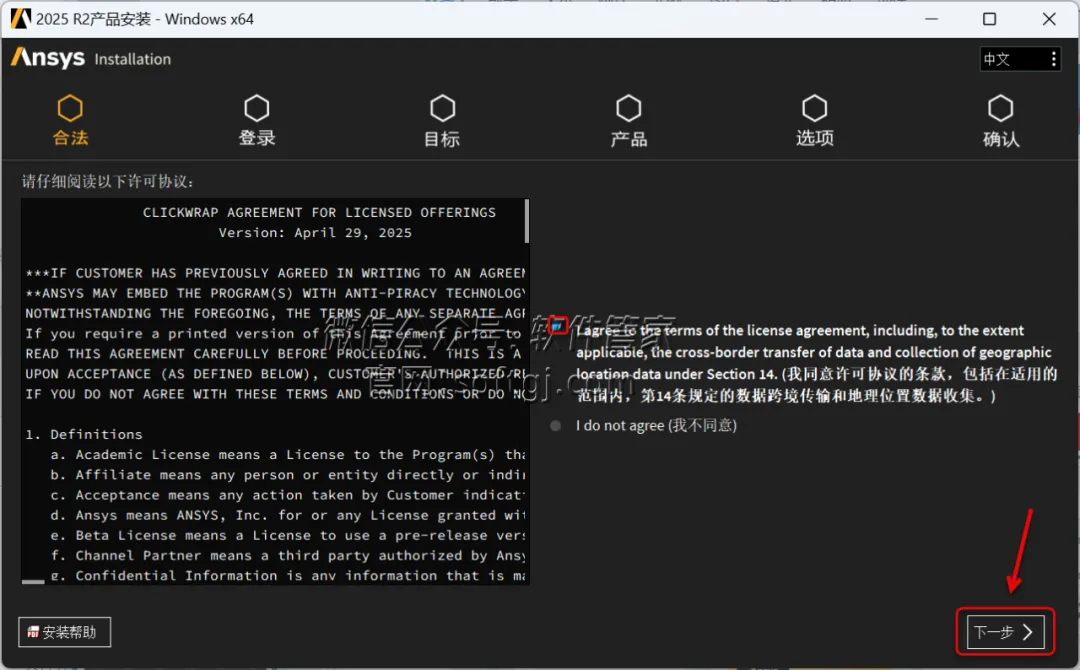1080x670 pixels.
Task: Click the 合法 step hexagon icon
Action: 70,108
